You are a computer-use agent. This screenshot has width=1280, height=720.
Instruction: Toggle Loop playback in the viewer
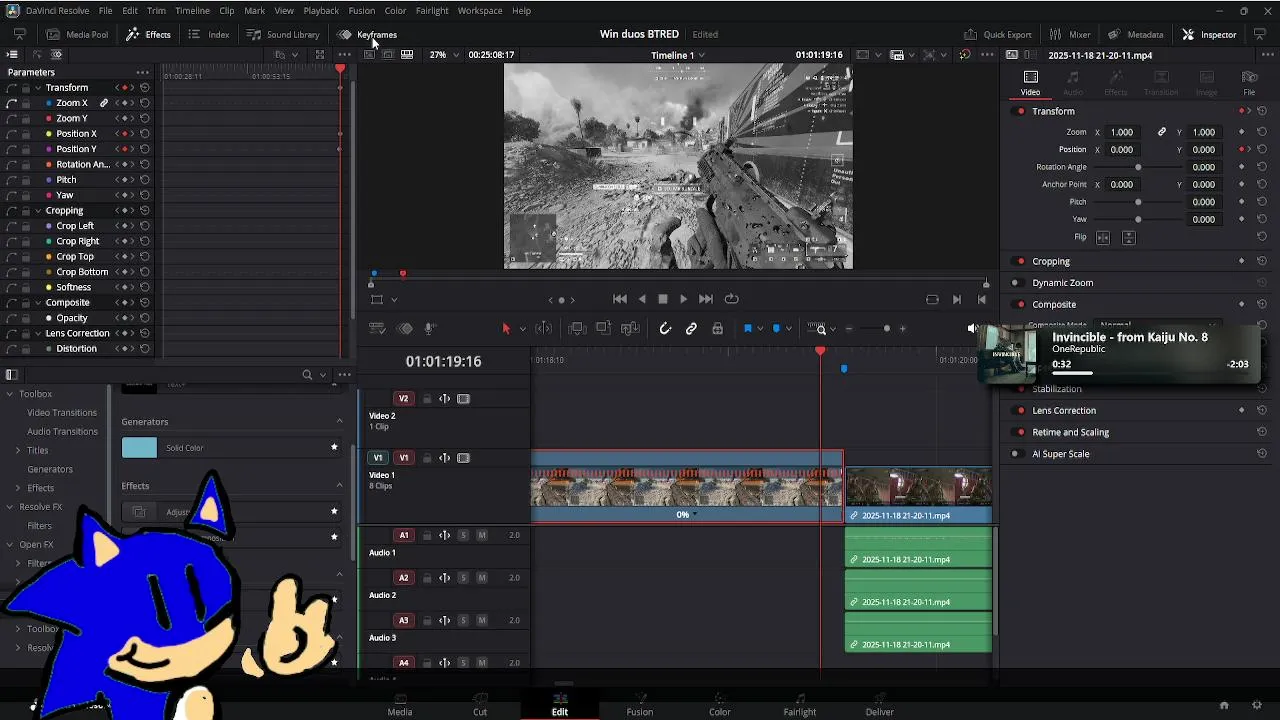pyautogui.click(x=732, y=299)
